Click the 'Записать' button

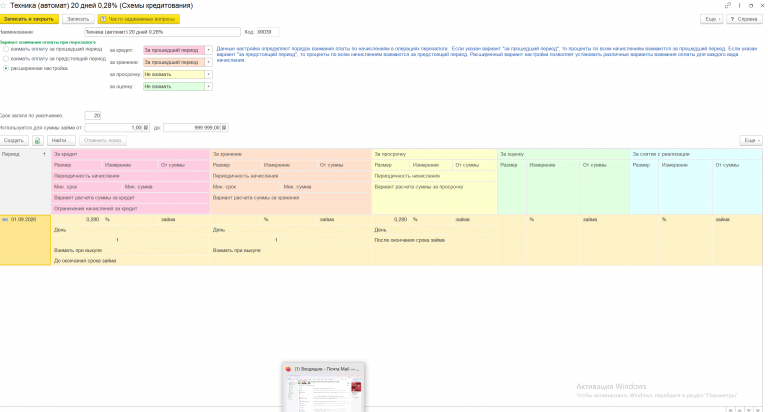[x=78, y=19]
